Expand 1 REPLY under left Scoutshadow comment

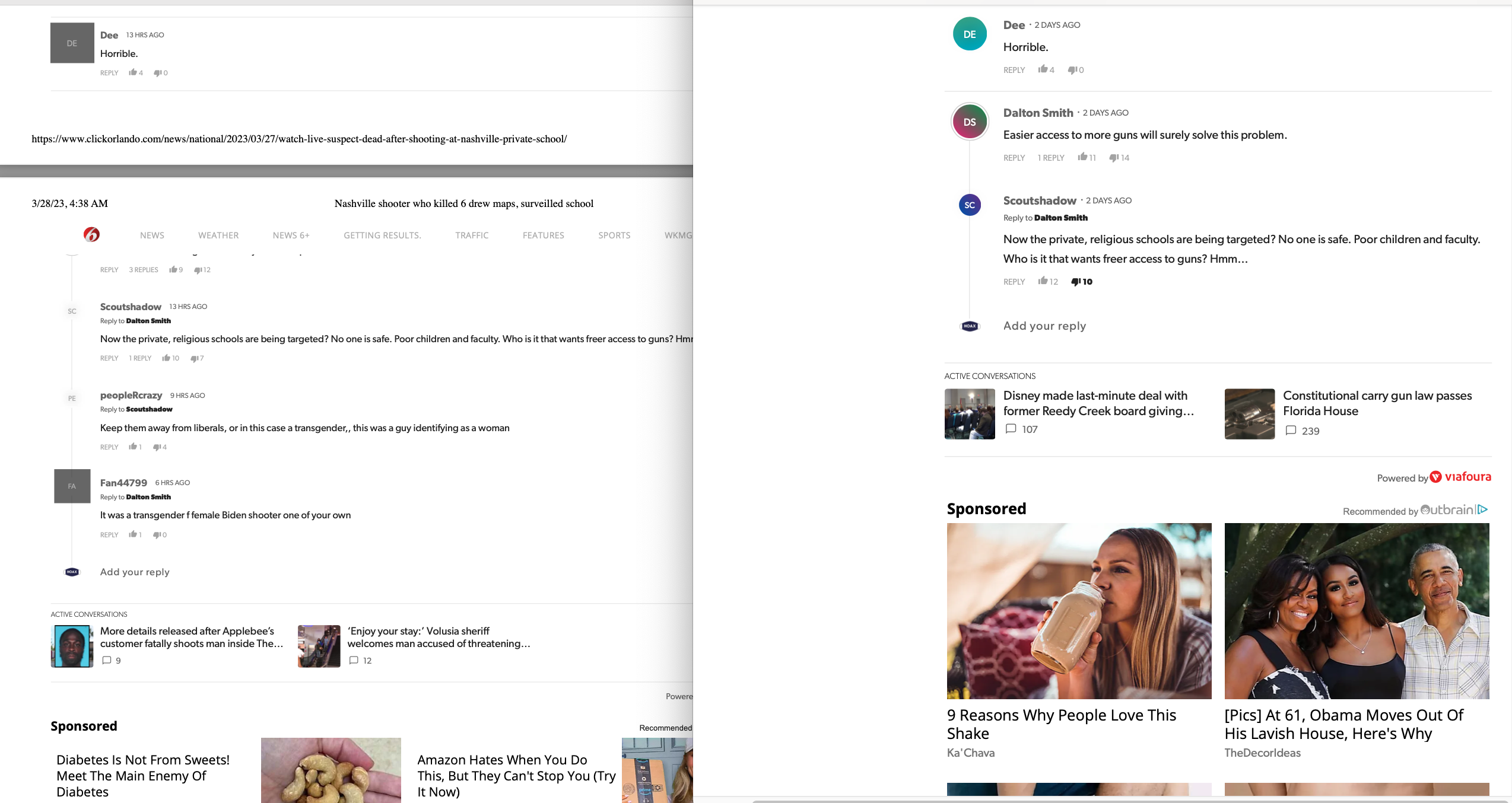140,358
